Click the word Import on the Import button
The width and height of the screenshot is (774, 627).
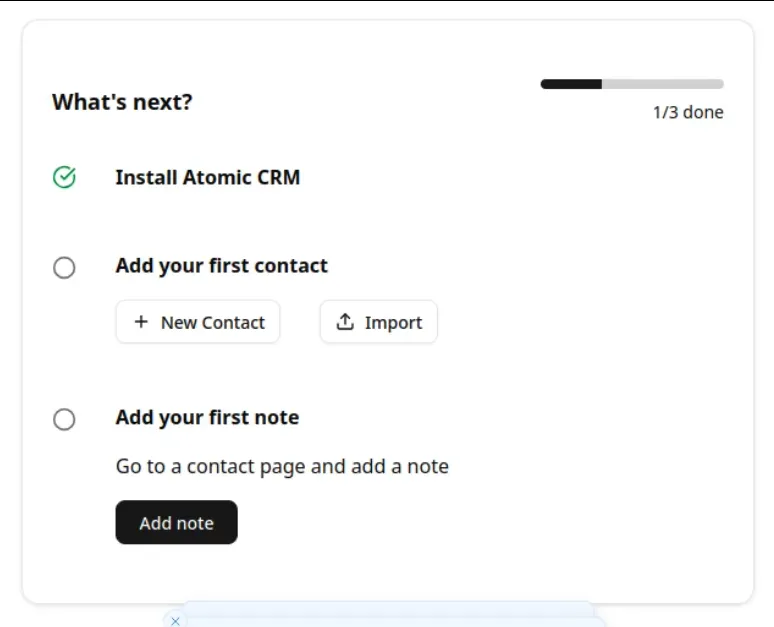(x=393, y=323)
